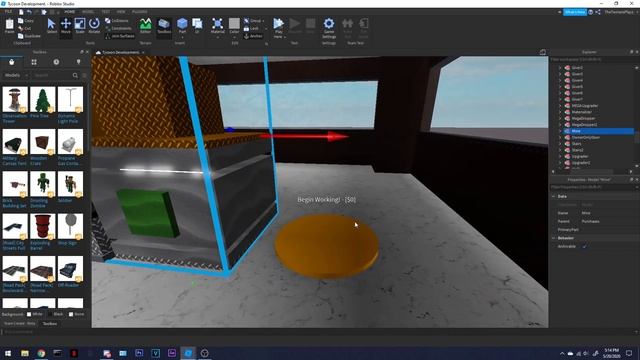Screen dimensions: 640x360
Task: Open the terrain Editor
Action: (x=145, y=26)
